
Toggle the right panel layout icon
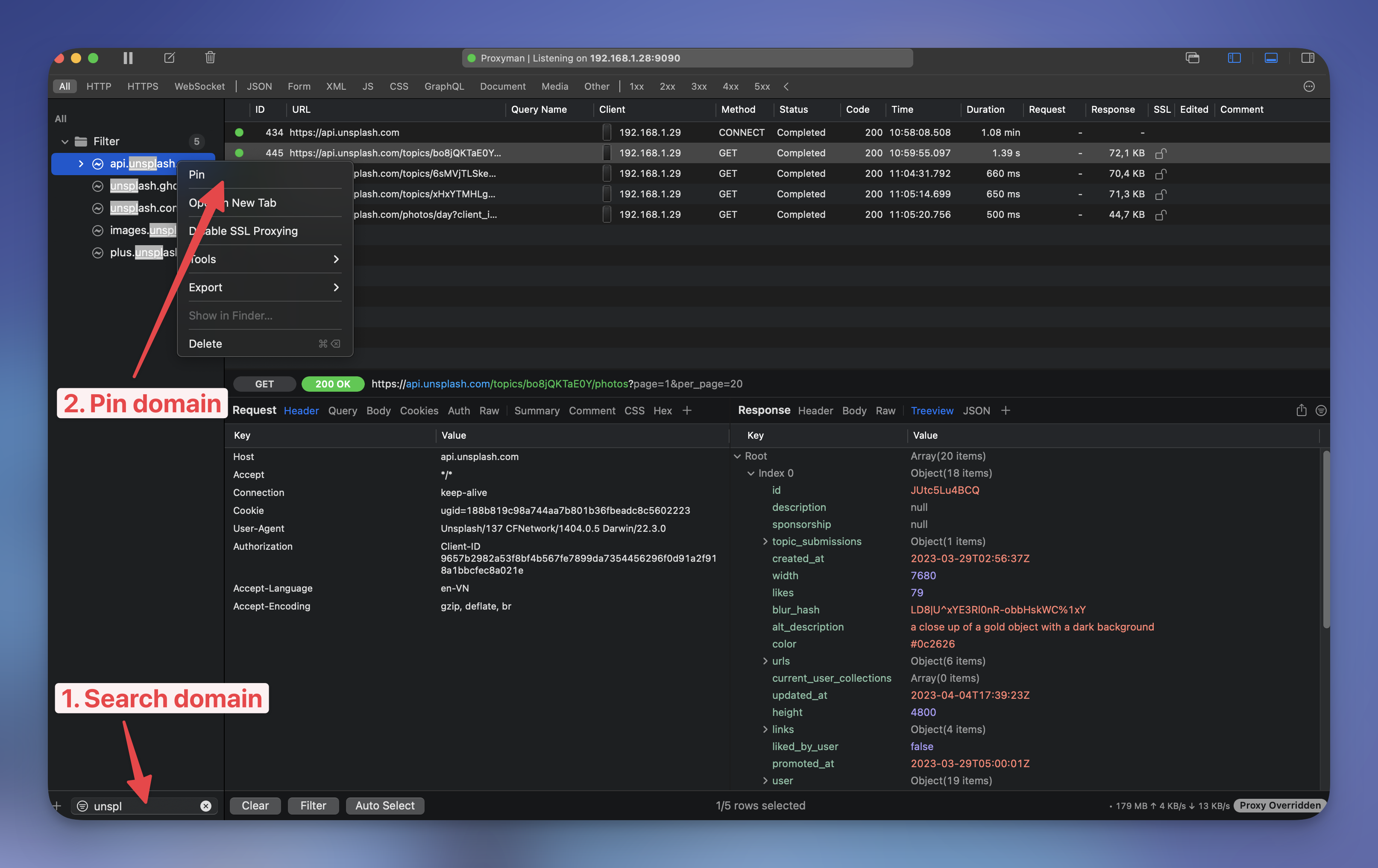(1308, 58)
